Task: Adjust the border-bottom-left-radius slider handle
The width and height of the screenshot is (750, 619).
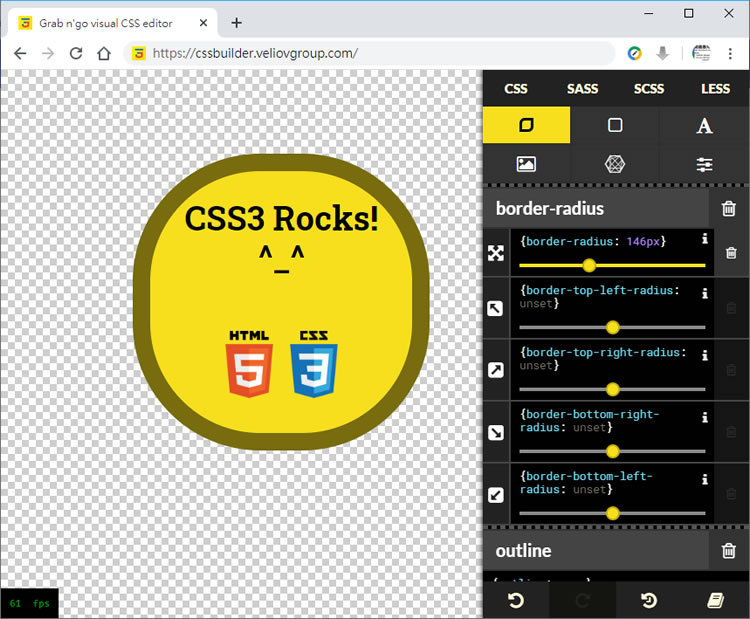Action: (613, 513)
